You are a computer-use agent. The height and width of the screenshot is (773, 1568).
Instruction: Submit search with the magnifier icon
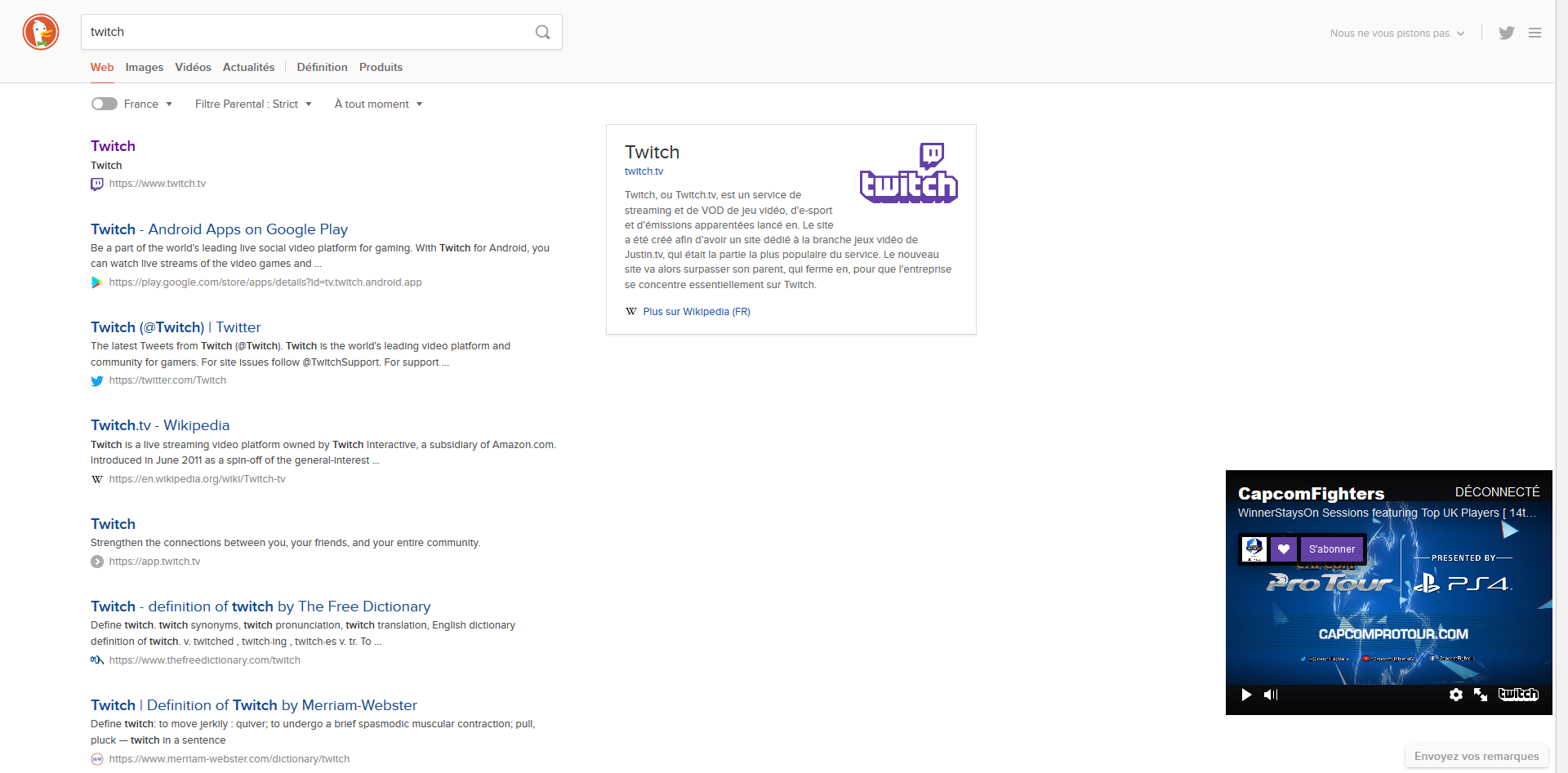click(x=542, y=32)
